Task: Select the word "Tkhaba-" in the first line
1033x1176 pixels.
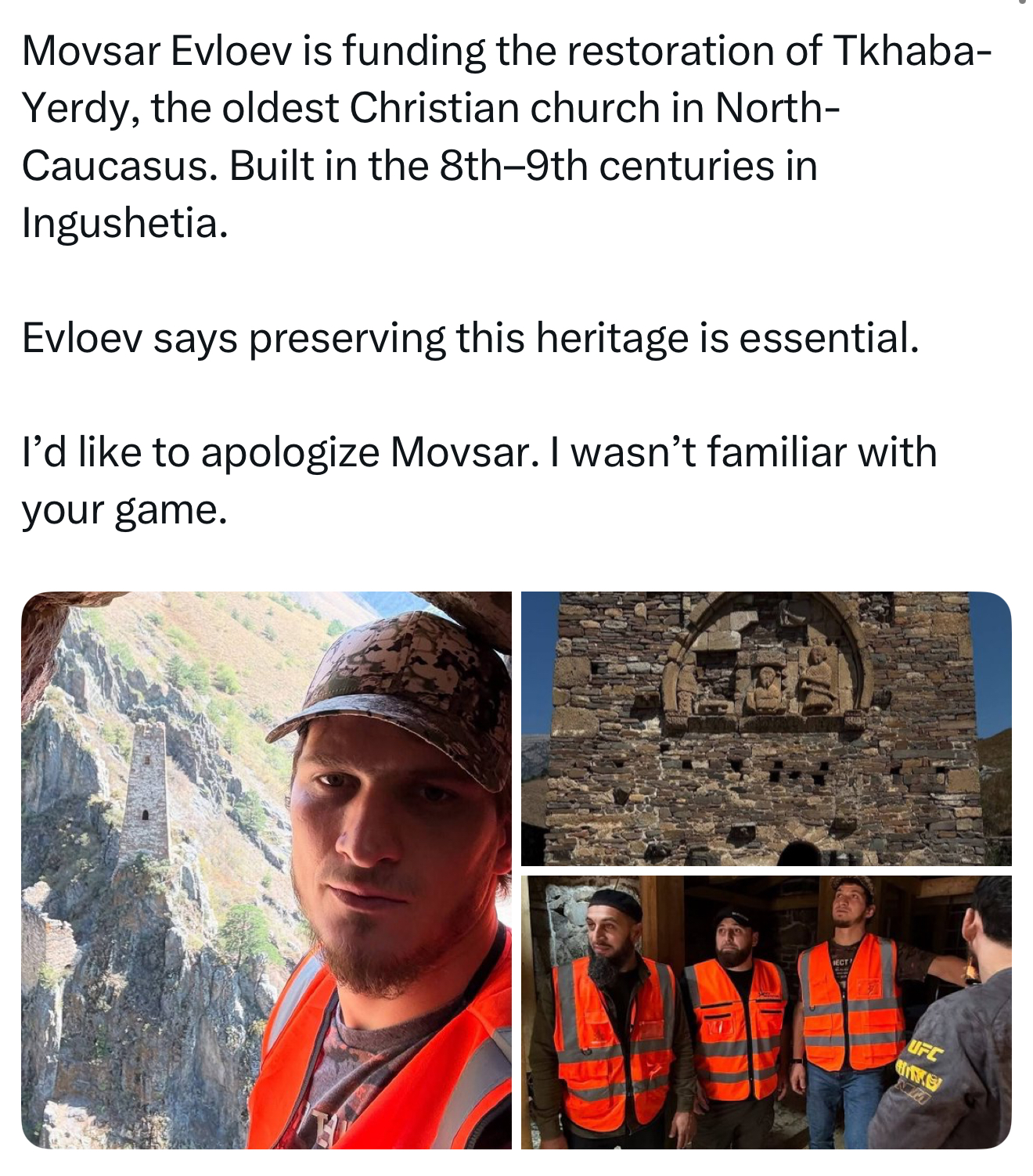Action: coord(913,52)
